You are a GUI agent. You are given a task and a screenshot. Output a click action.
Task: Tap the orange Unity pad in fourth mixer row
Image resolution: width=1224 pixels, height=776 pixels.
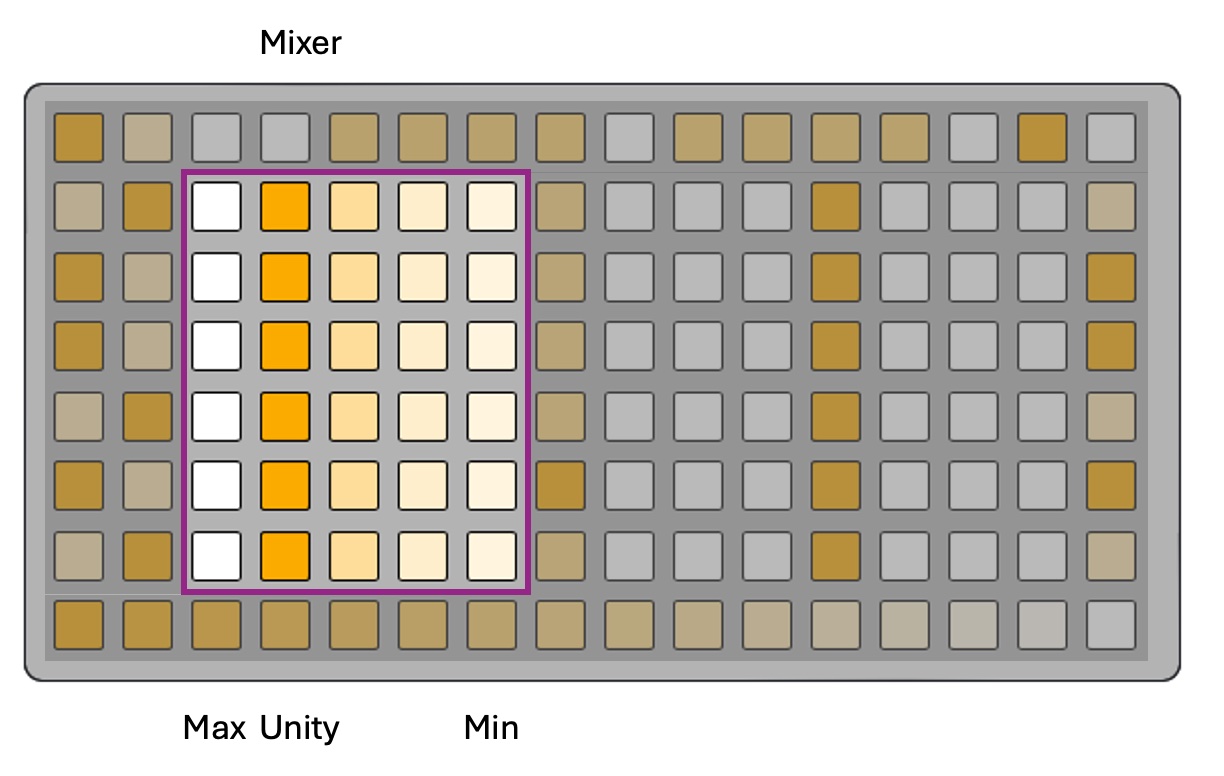tap(286, 416)
